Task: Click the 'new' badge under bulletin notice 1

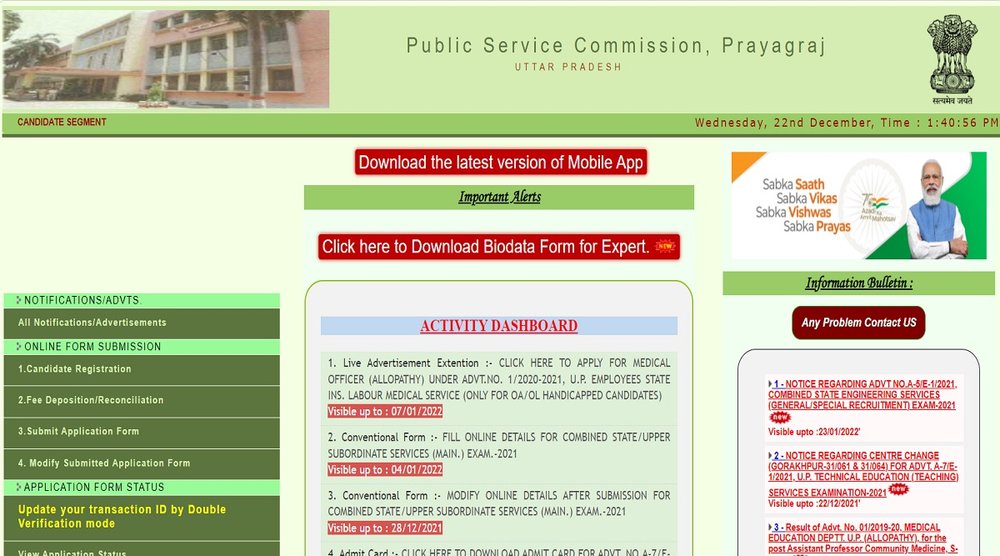Action: click(779, 417)
